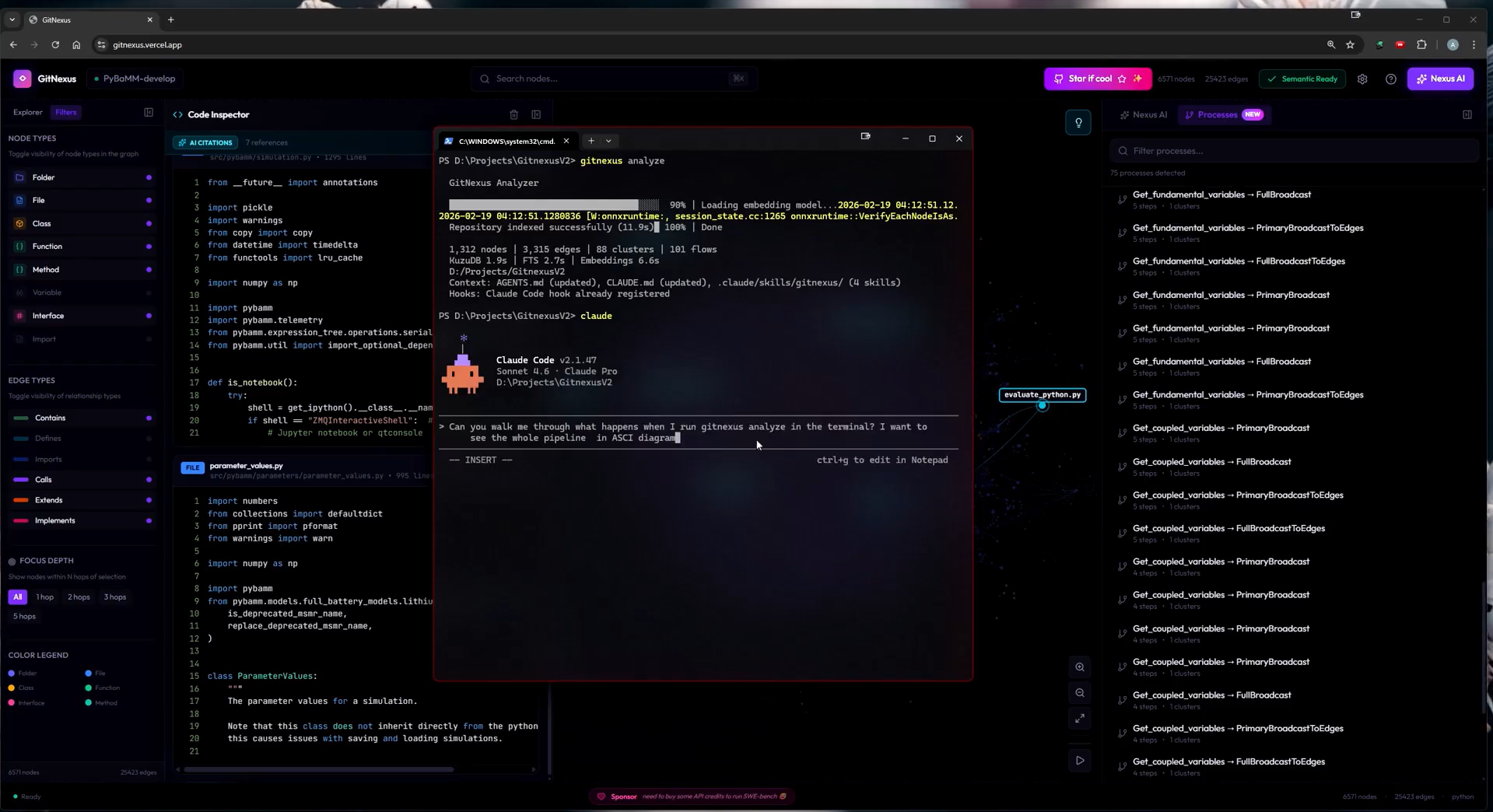
Task: Set focus depth to 3 hops
Action: click(x=115, y=597)
